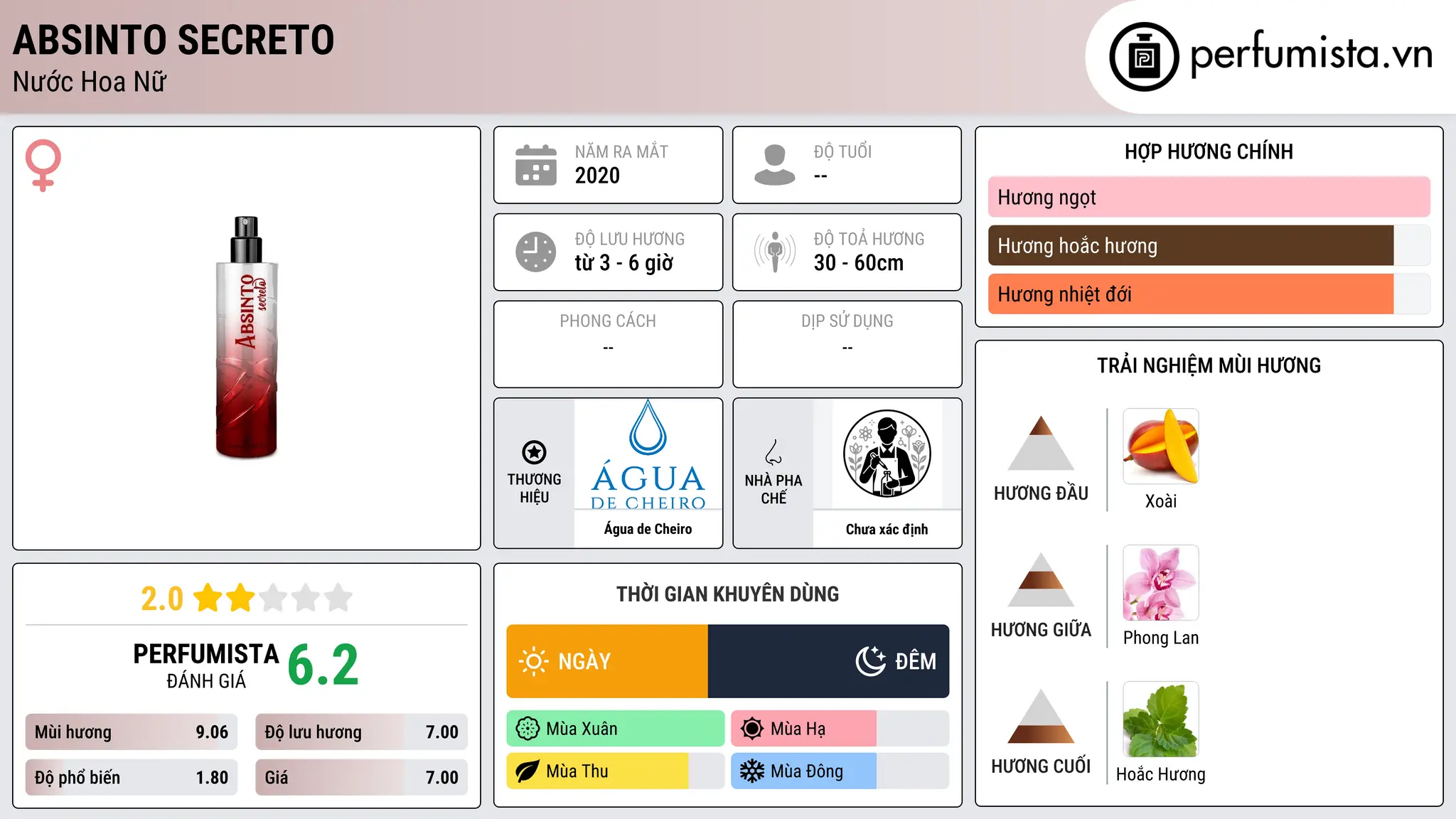Click the Água de Cheiro brand name
The image size is (1456, 819).
click(x=648, y=529)
